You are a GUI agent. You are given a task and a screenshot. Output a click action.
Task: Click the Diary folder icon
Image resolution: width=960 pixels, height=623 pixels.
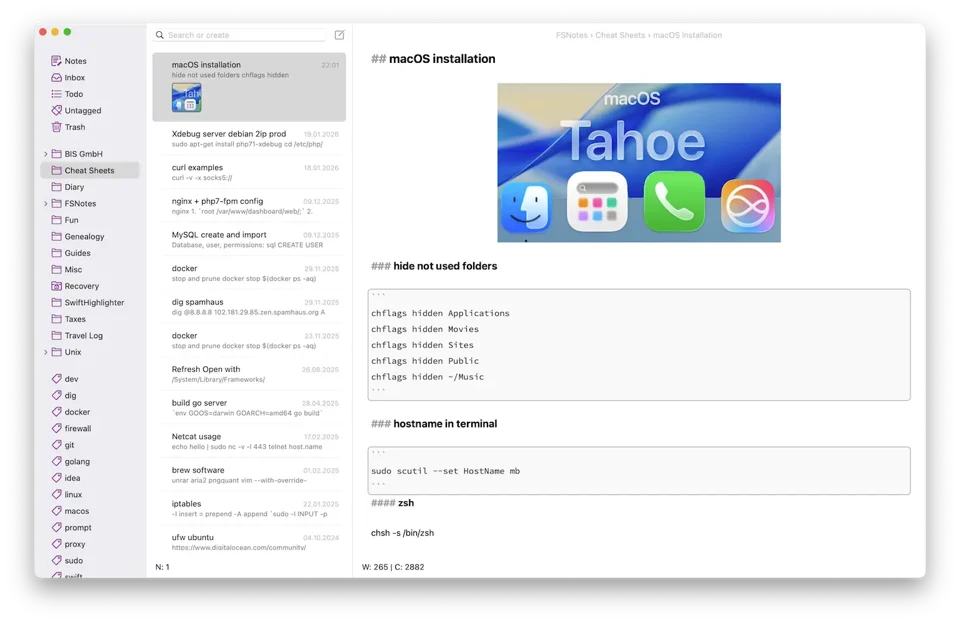(56, 187)
